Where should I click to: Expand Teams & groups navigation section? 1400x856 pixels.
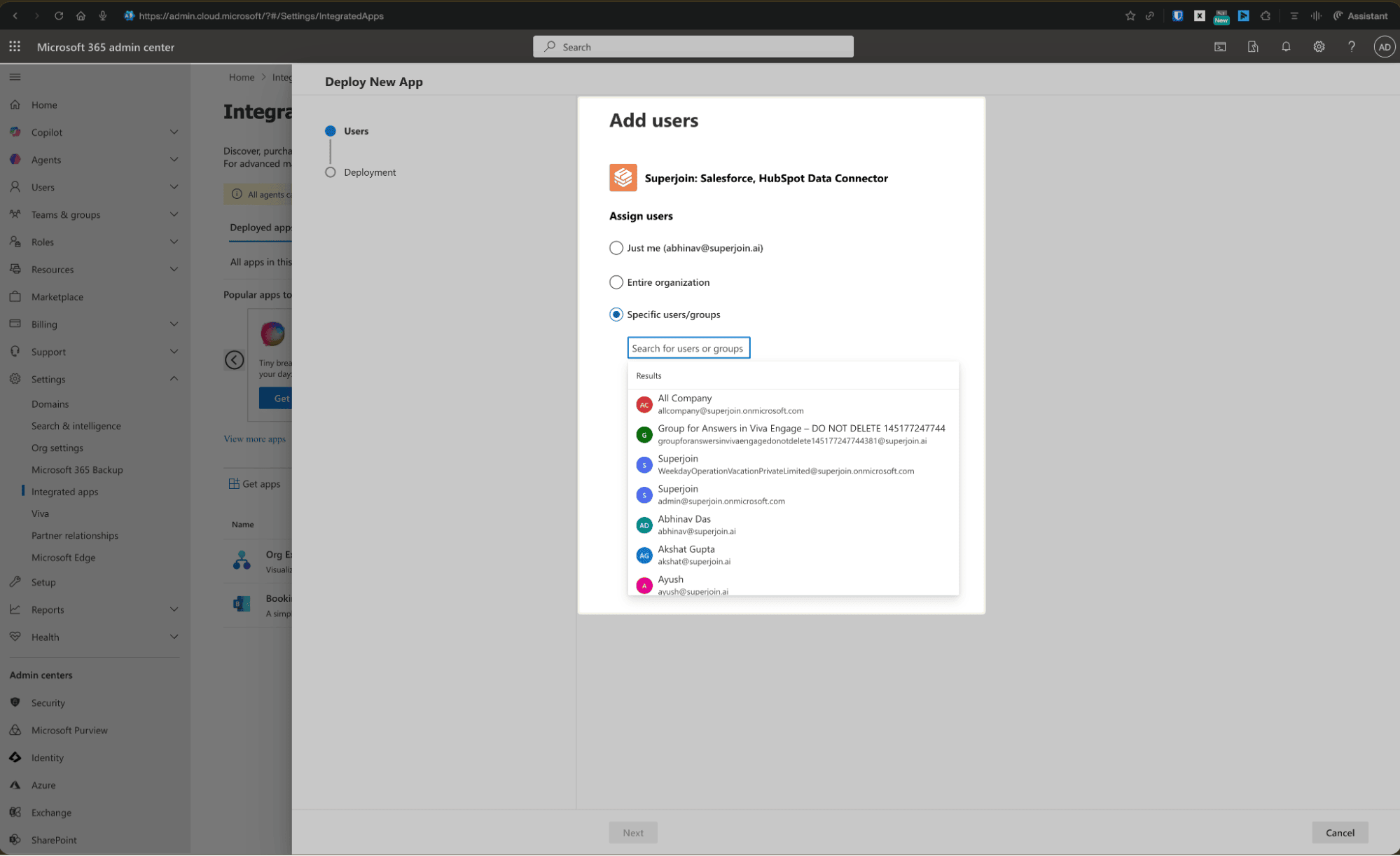(174, 214)
